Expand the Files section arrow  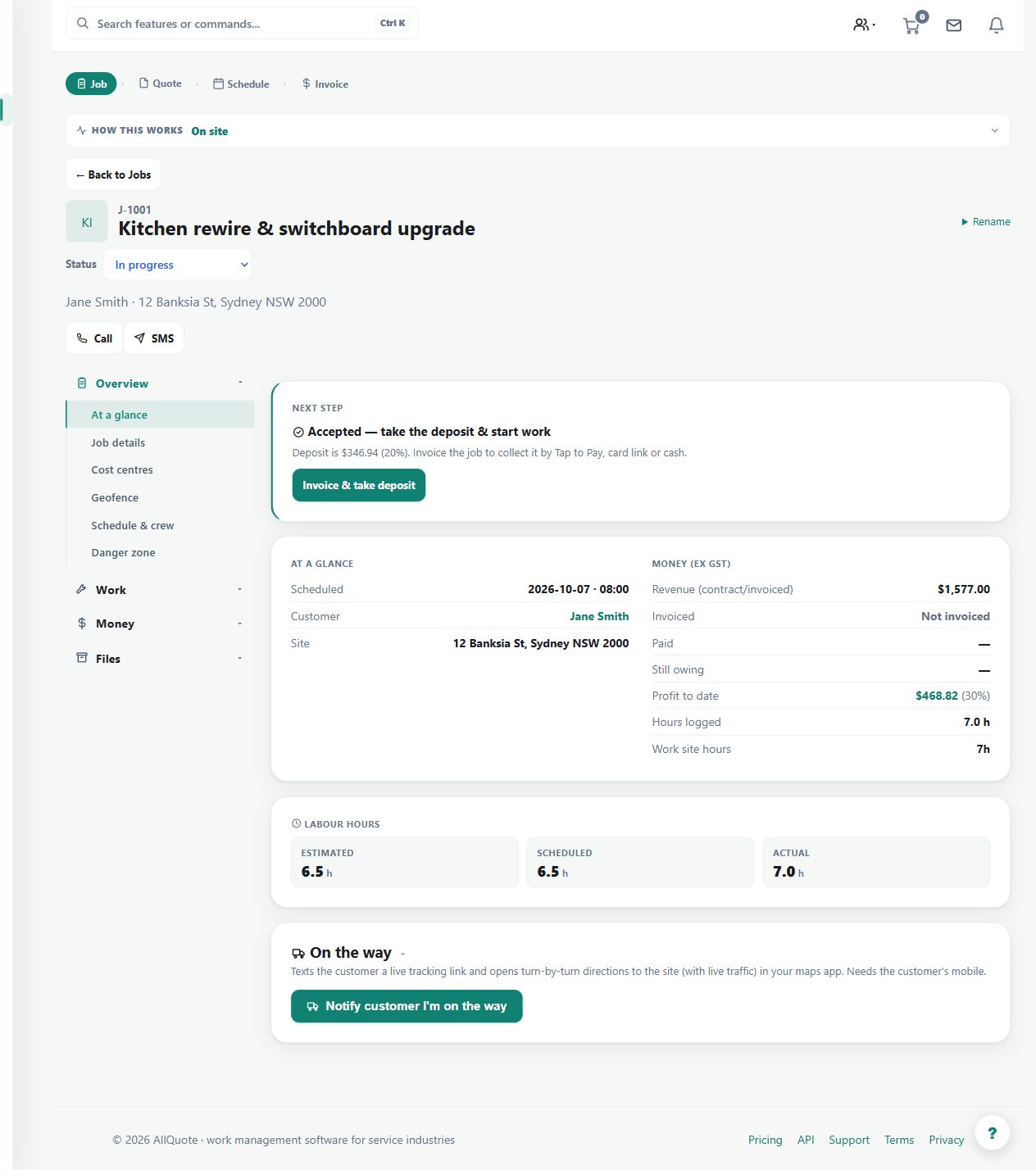[x=240, y=658]
